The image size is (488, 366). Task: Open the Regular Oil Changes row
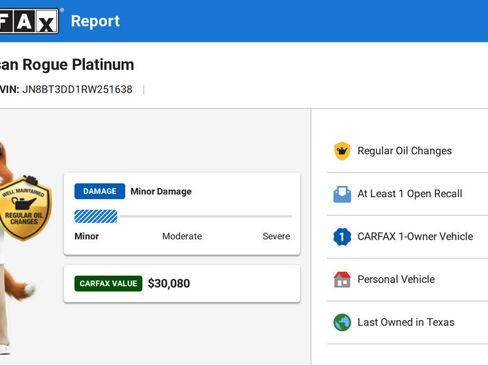(x=408, y=151)
